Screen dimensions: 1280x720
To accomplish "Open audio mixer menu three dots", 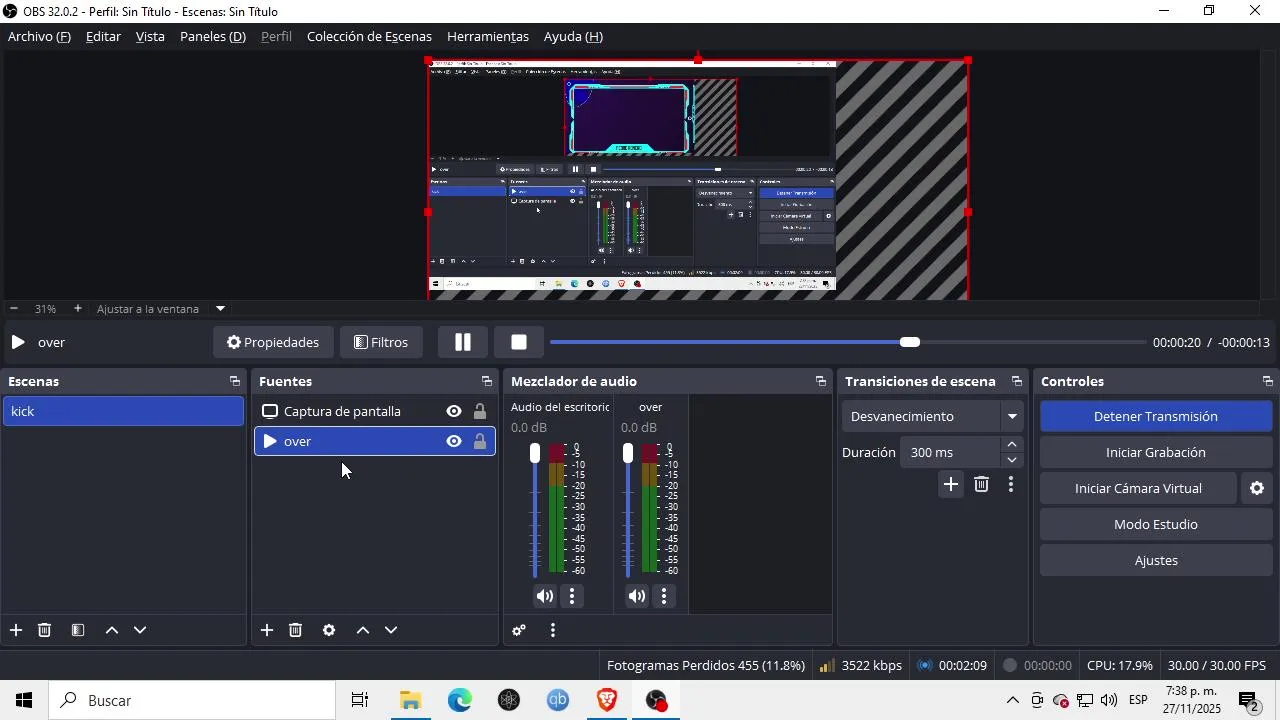I will coord(553,630).
